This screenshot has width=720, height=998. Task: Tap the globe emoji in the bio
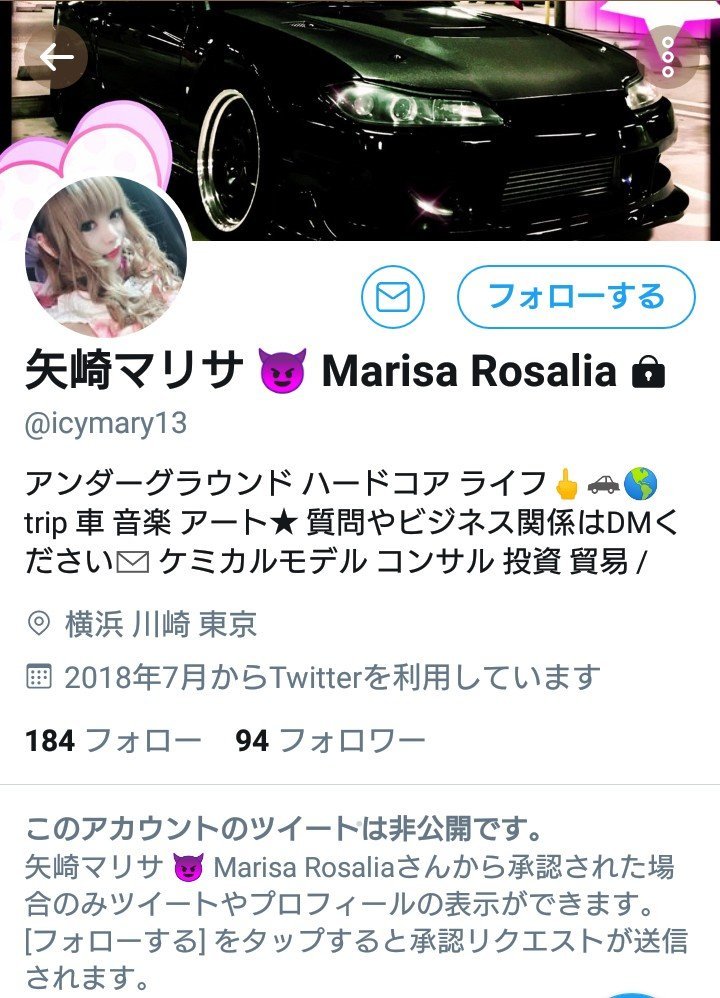pyautogui.click(x=640, y=484)
